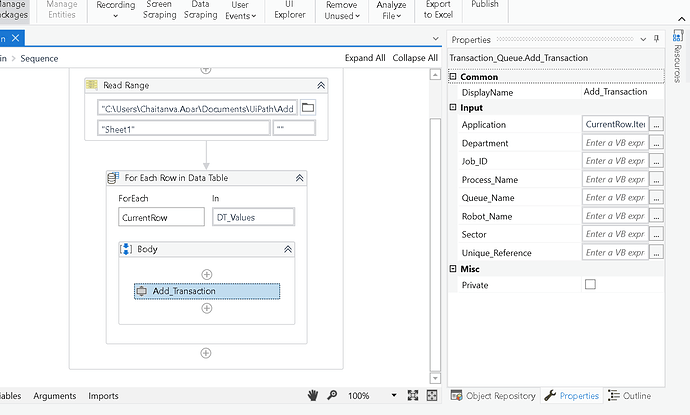Open User Events dropdown
This screenshot has width=690, height=415.
(240, 10)
